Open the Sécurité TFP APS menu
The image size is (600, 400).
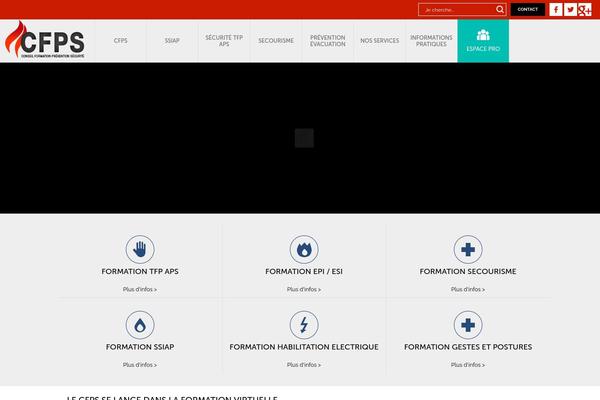tap(224, 41)
